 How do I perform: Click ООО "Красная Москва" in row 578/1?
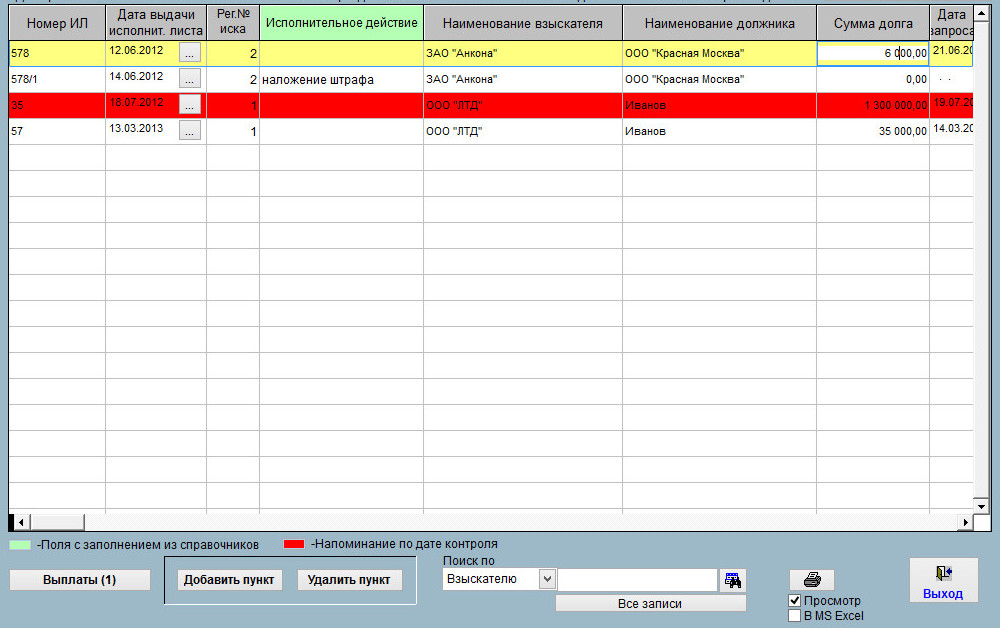[x=719, y=79]
